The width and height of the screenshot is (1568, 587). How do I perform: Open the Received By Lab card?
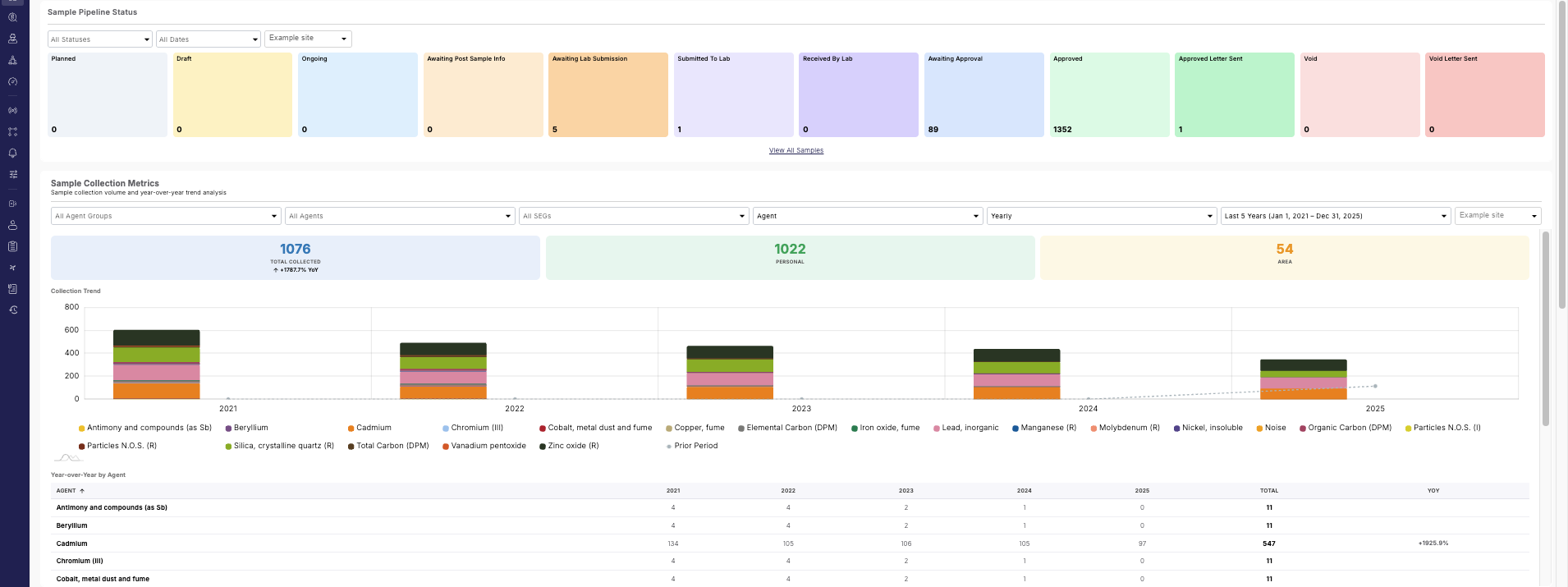(x=859, y=94)
